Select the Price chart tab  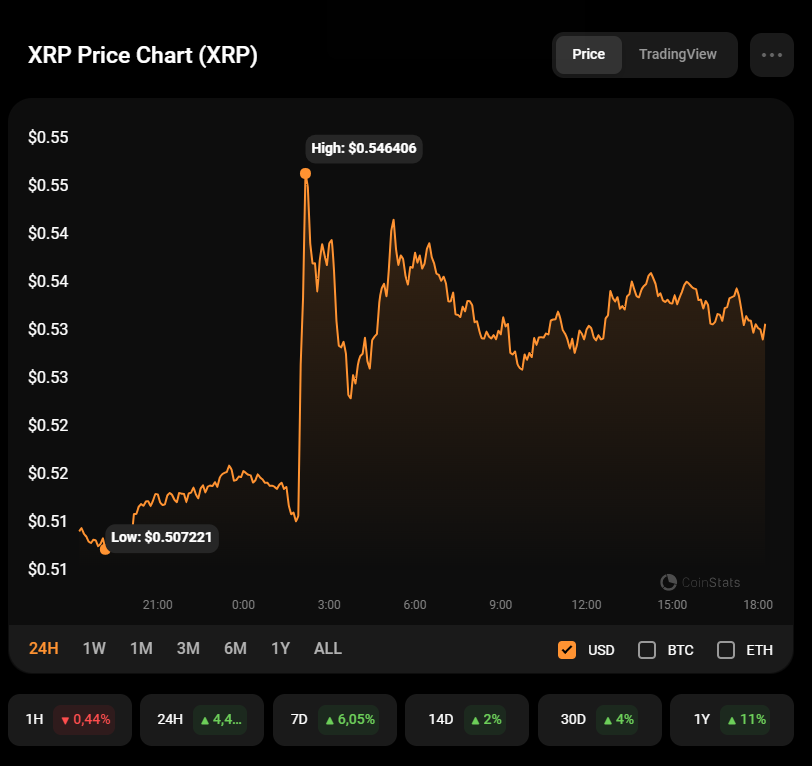click(588, 54)
